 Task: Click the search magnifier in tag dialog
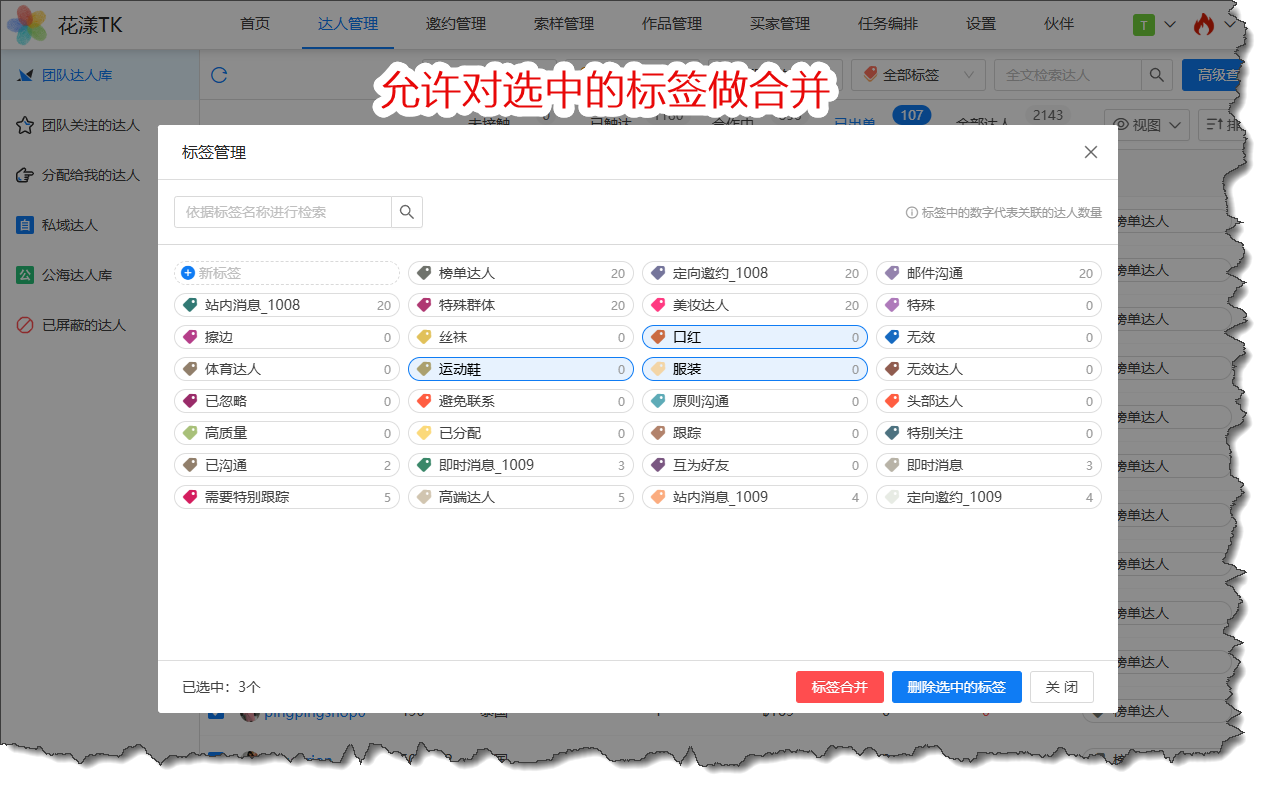pos(407,212)
